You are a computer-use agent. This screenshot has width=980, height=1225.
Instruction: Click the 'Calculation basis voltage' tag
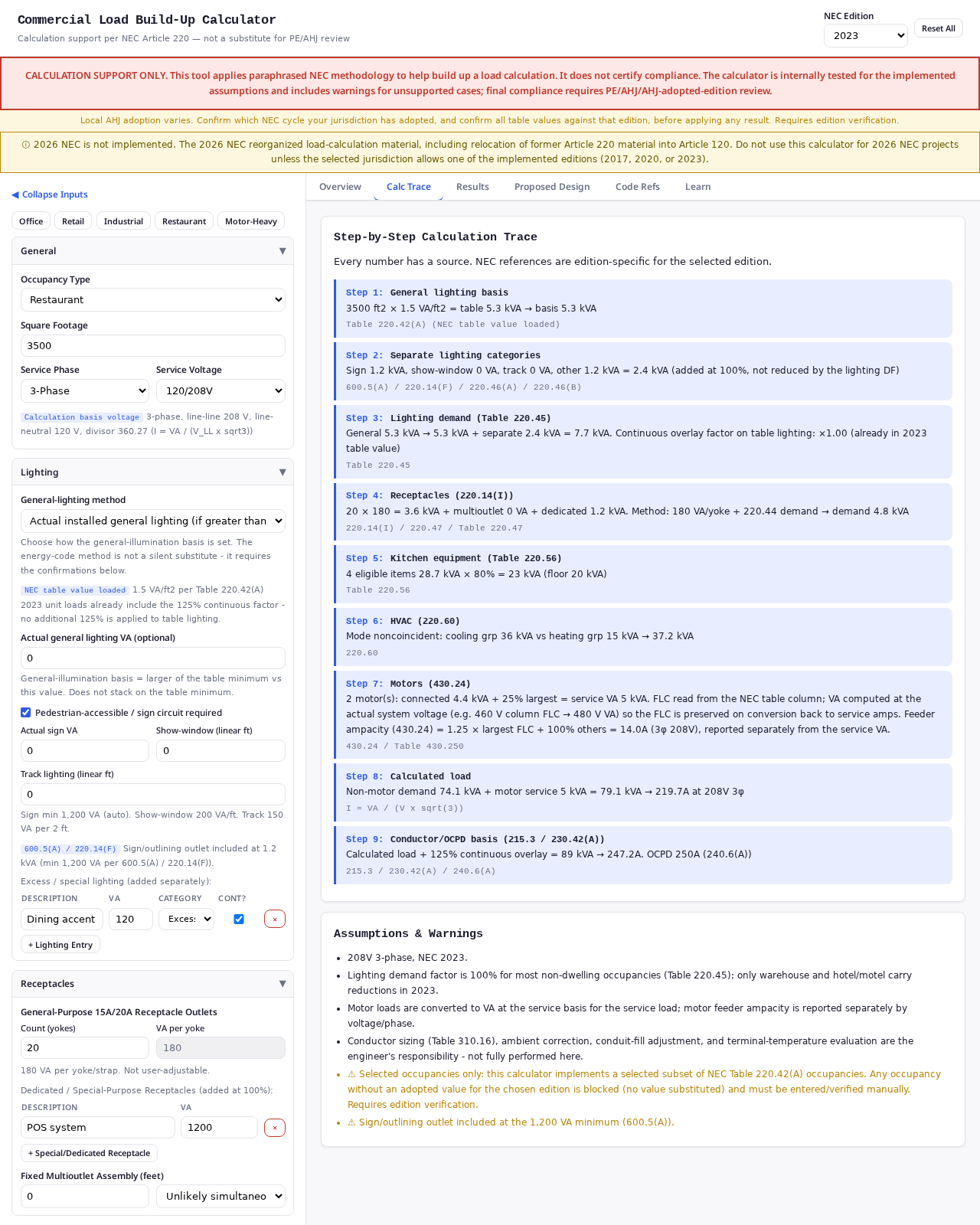point(82,417)
